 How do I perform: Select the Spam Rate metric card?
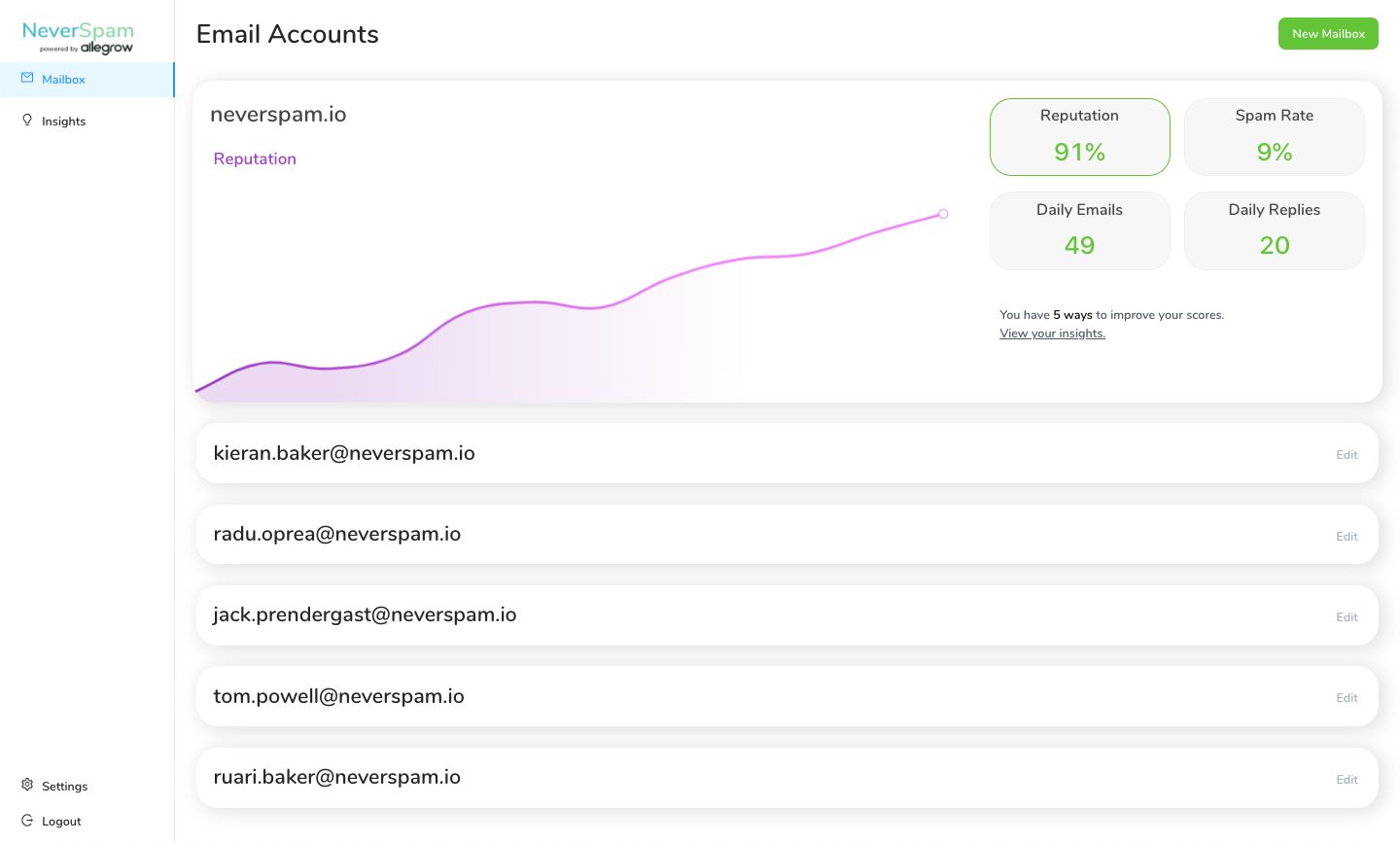point(1274,137)
